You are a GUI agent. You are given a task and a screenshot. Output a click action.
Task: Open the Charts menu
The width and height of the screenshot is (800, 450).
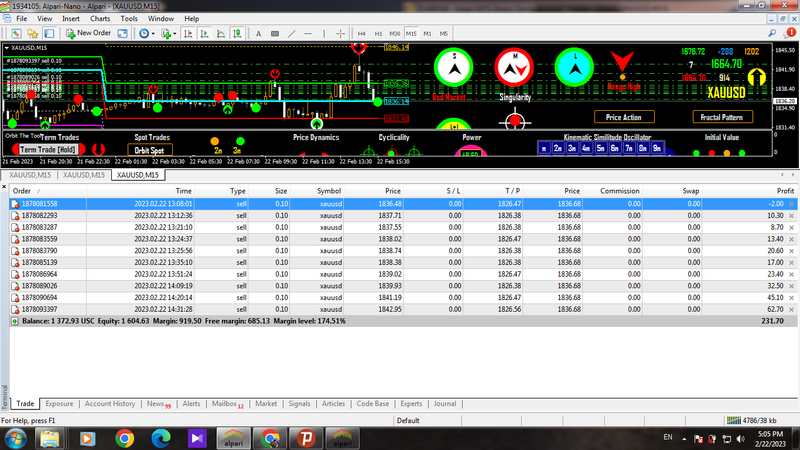point(100,18)
